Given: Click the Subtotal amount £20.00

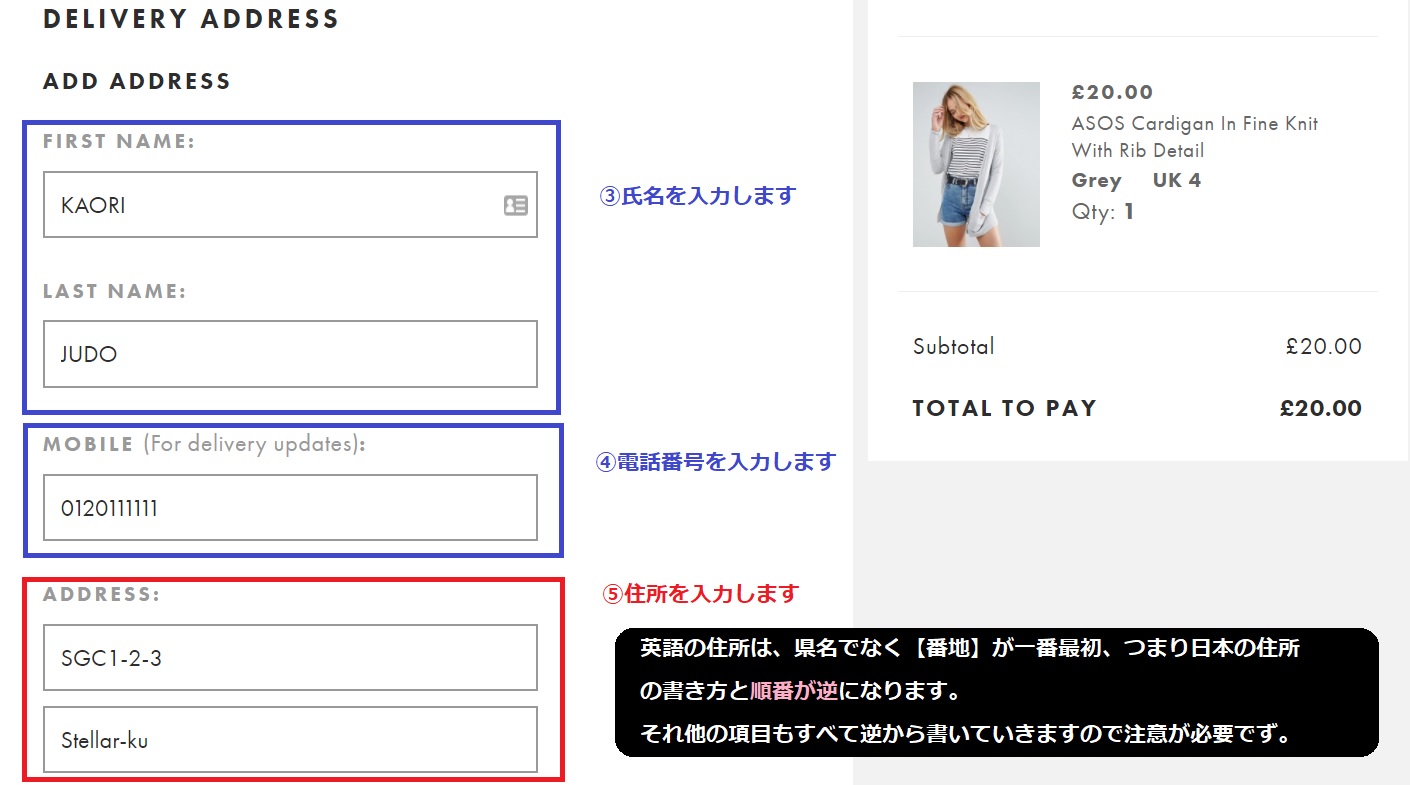Looking at the screenshot, I should (x=1323, y=347).
